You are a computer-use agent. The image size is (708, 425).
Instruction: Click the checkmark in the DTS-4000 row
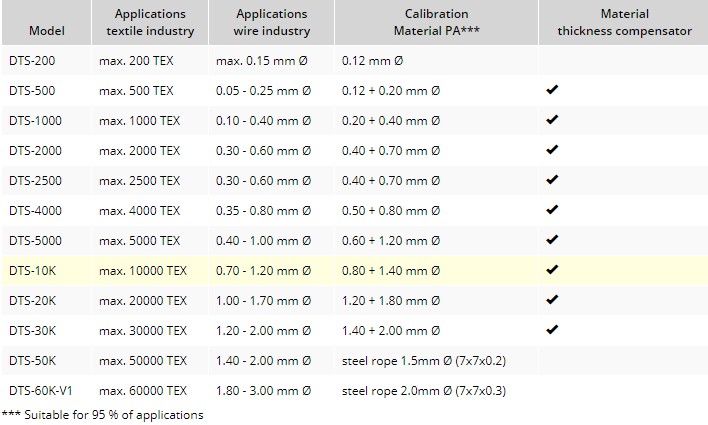click(x=551, y=211)
